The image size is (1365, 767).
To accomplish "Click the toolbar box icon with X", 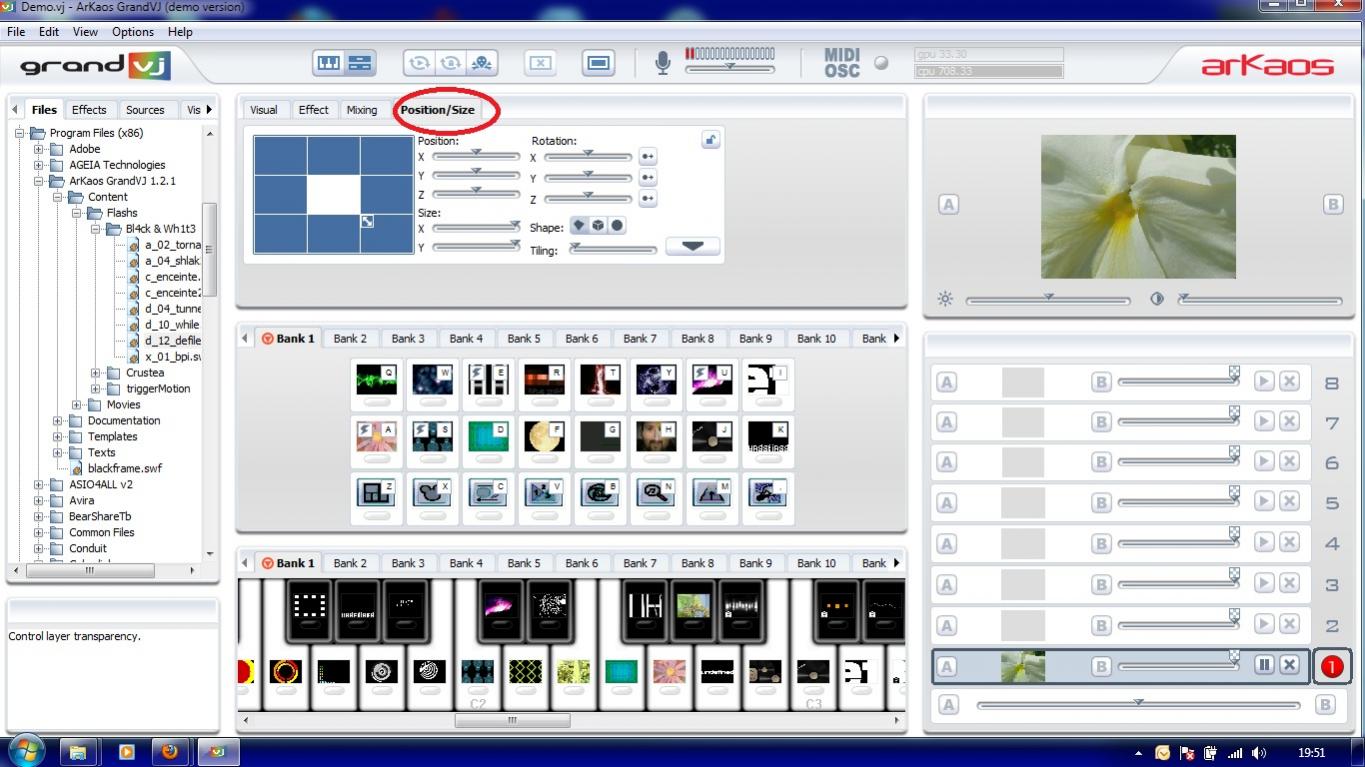I will [540, 64].
